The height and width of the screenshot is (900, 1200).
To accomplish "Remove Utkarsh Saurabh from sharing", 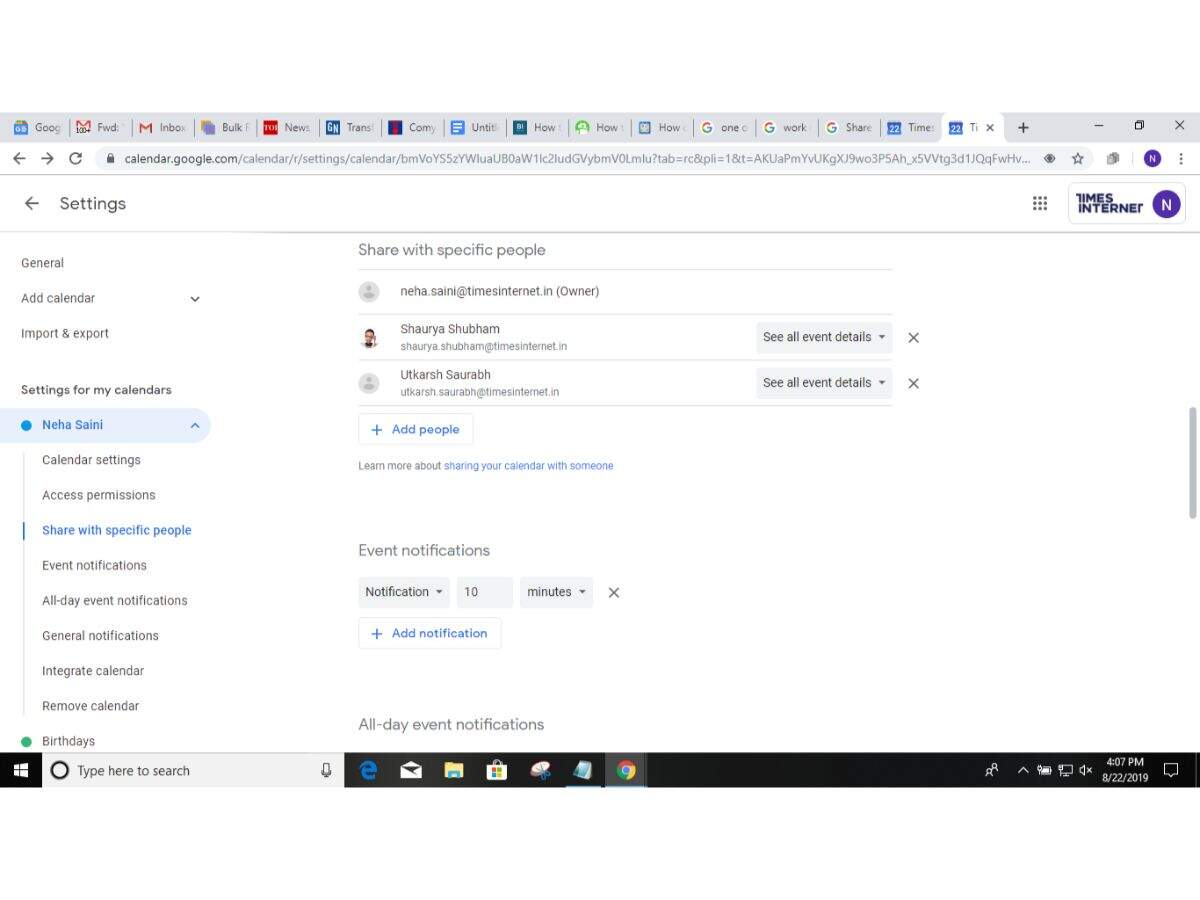I will (913, 383).
